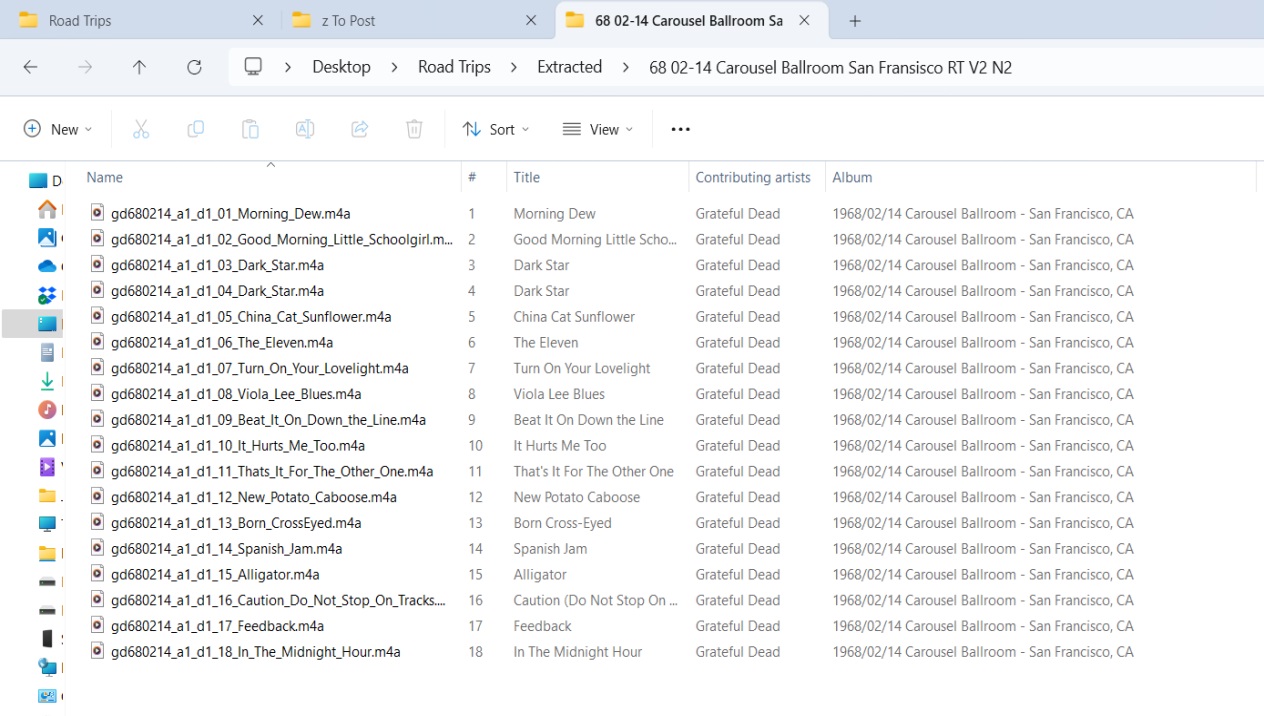1264x716 pixels.
Task: Open Dropbox in the navigation sidebar
Action: 47,295
